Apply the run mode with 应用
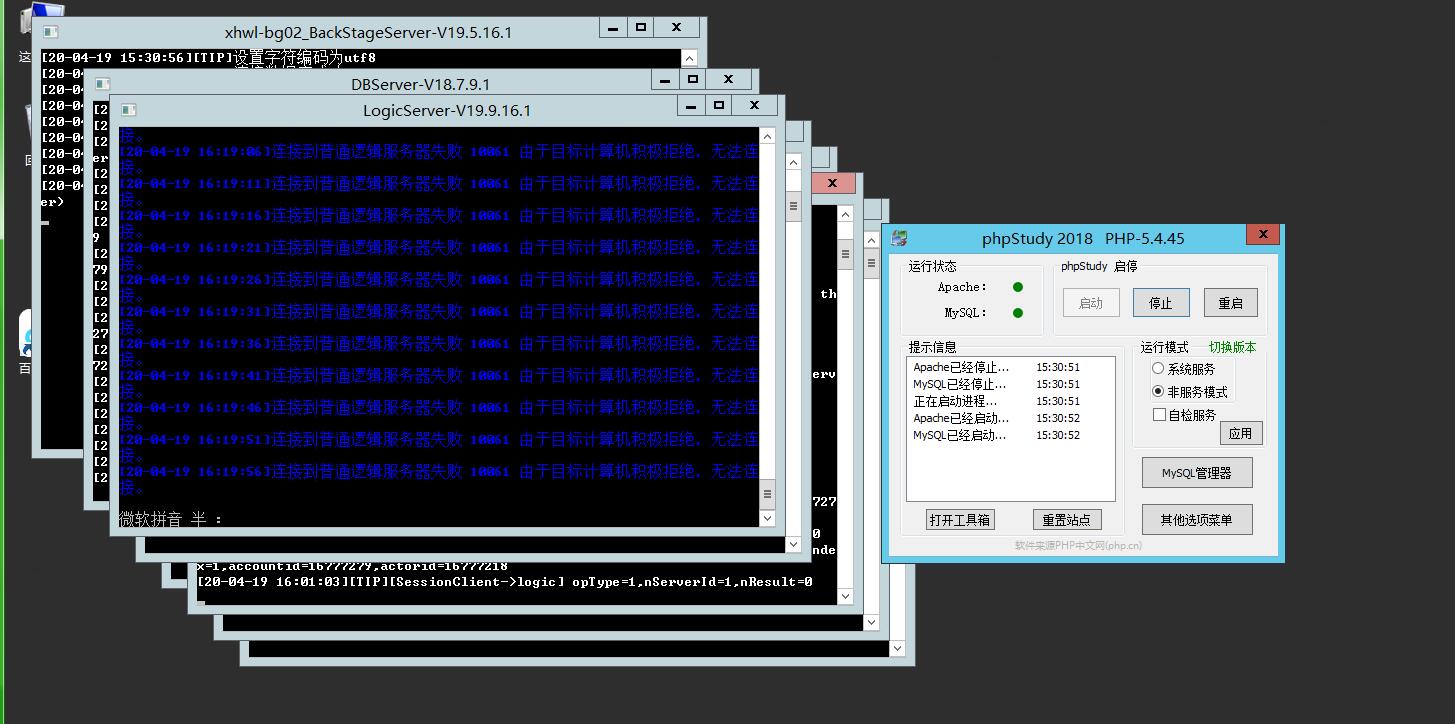The image size is (1455, 724). (x=1240, y=433)
